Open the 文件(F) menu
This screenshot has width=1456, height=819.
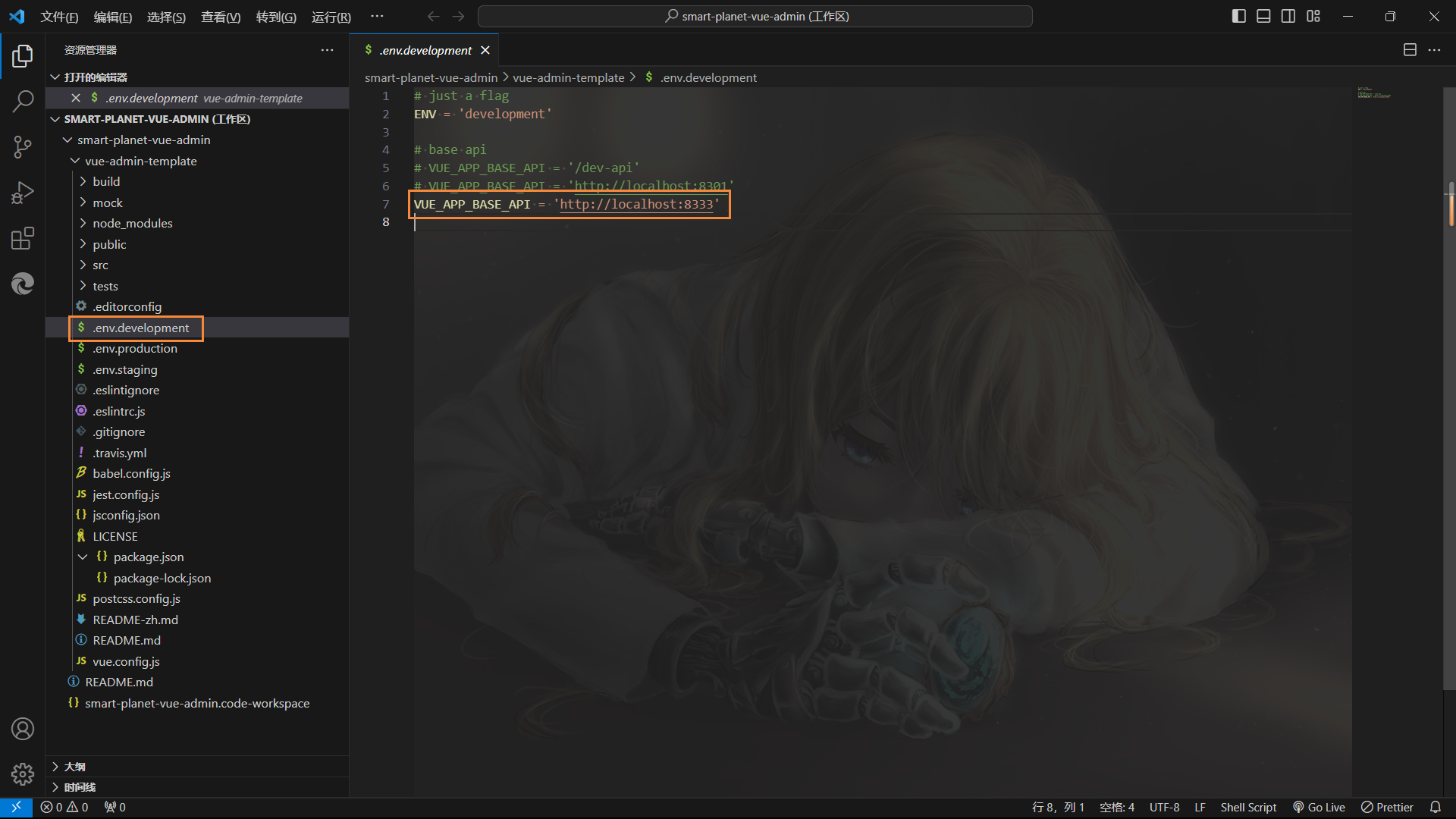point(59,17)
